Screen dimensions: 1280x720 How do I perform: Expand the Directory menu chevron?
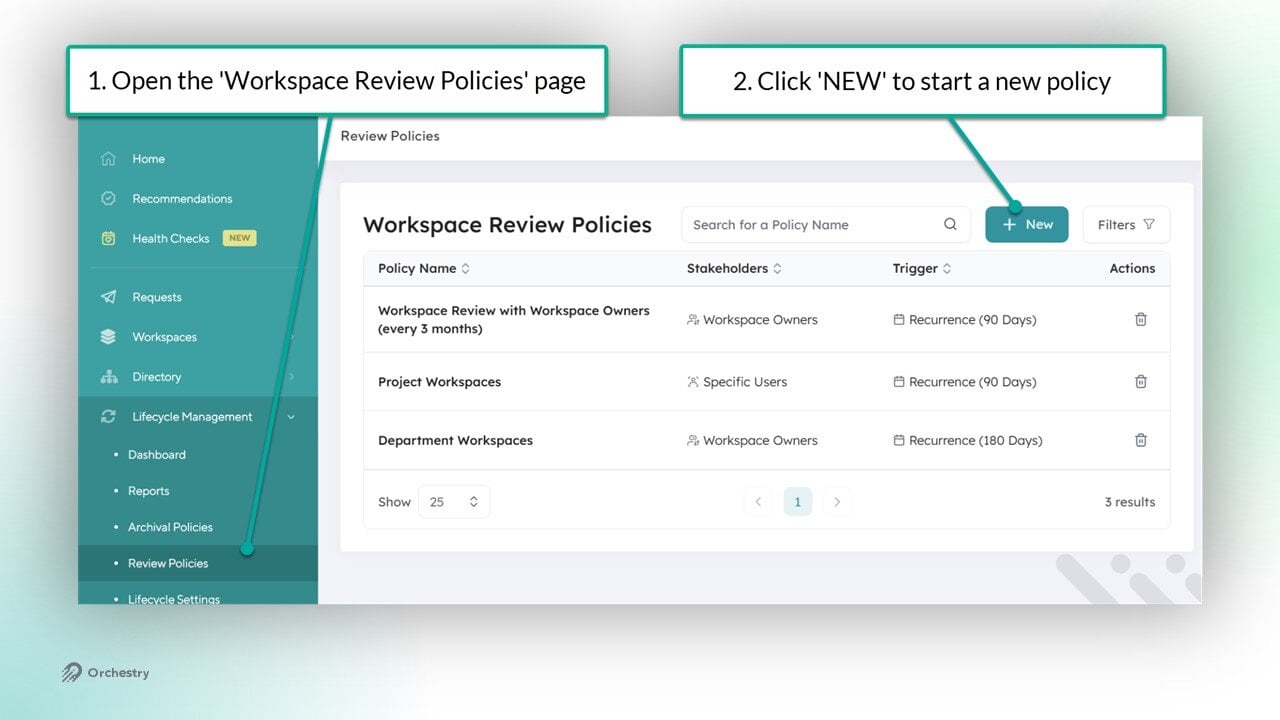tap(292, 377)
